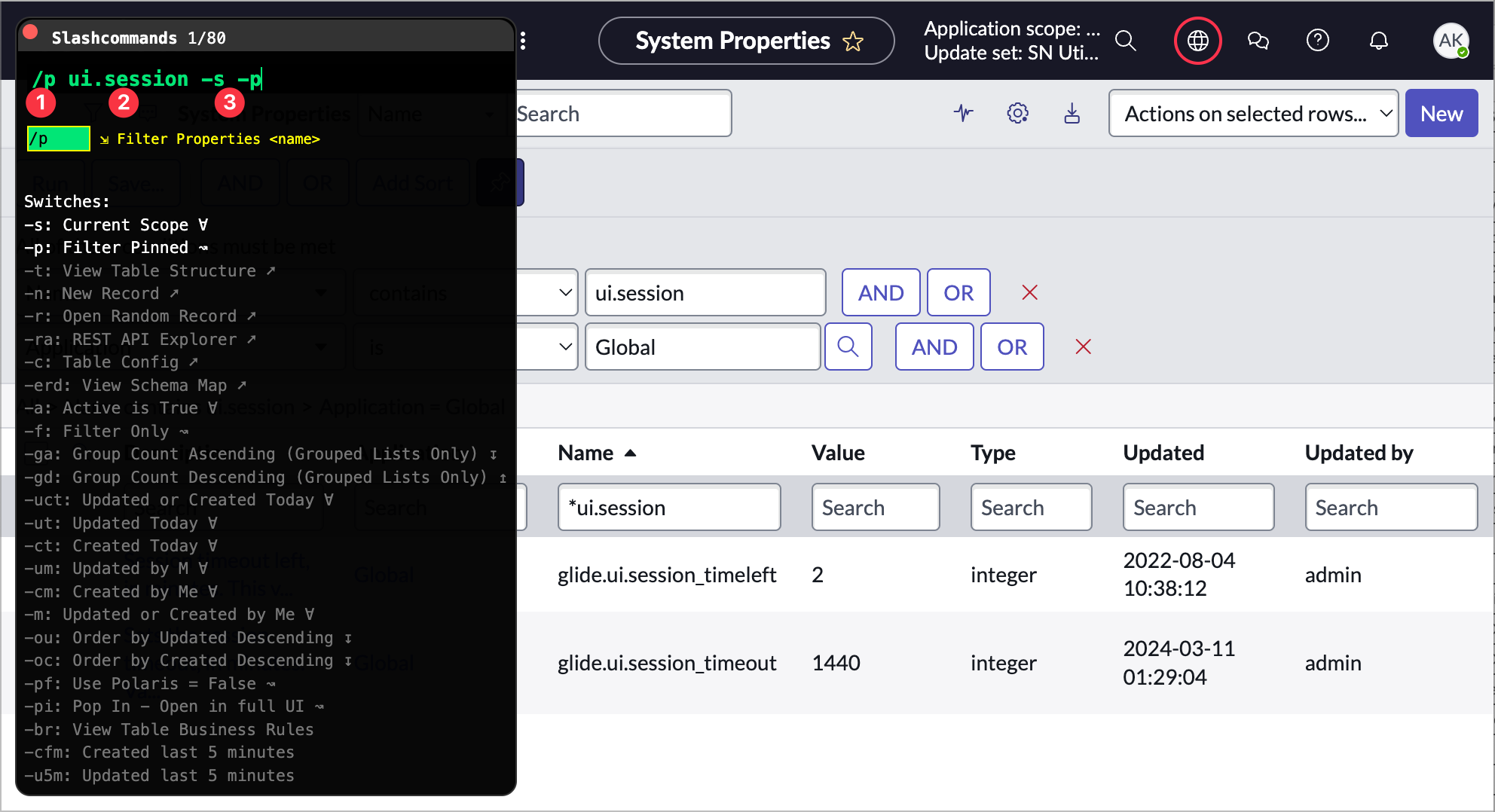This screenshot has width=1495, height=812.
Task: Open the lookup magnifier beside Global field
Action: click(x=848, y=346)
